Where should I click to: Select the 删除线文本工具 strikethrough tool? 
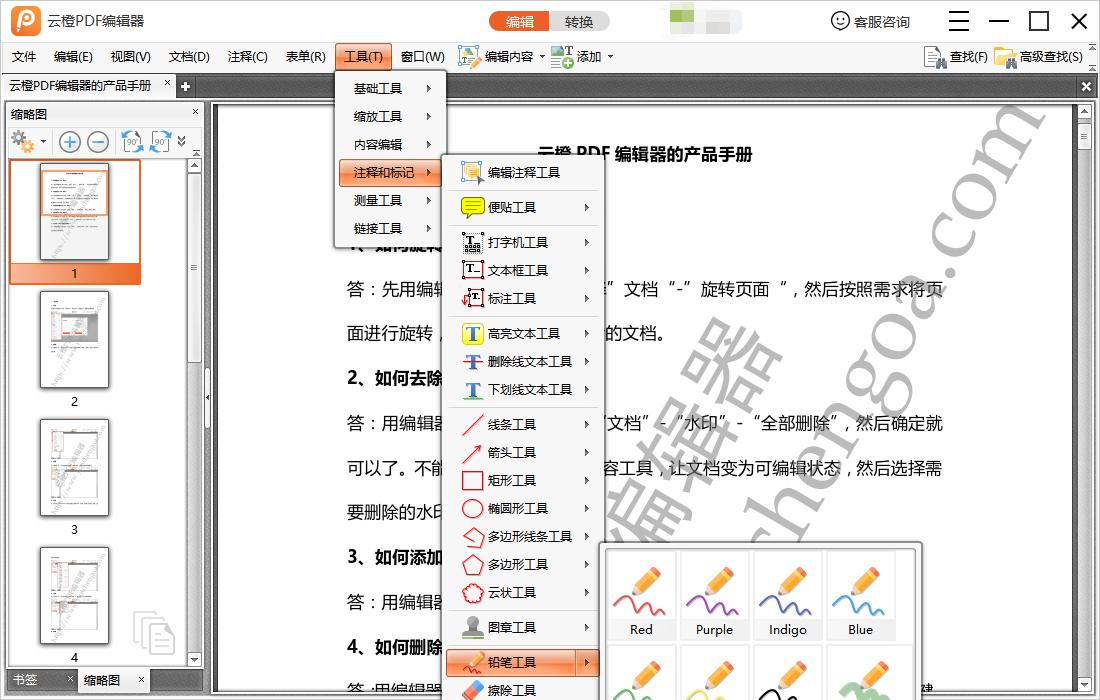[523, 362]
